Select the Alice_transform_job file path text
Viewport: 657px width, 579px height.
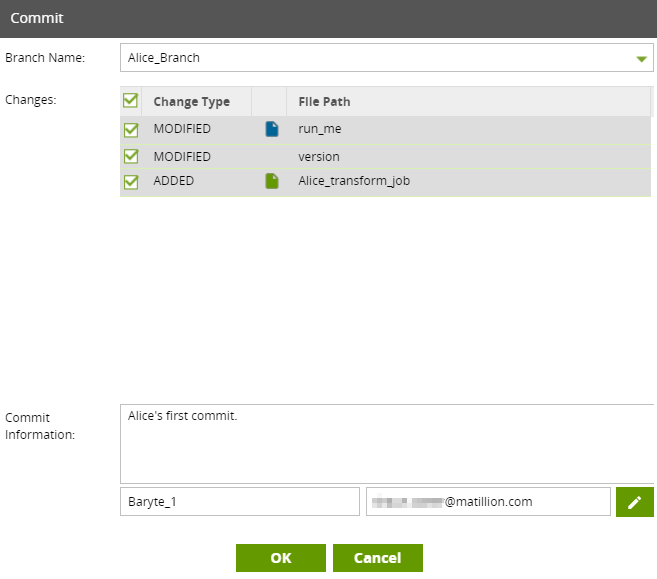point(354,181)
